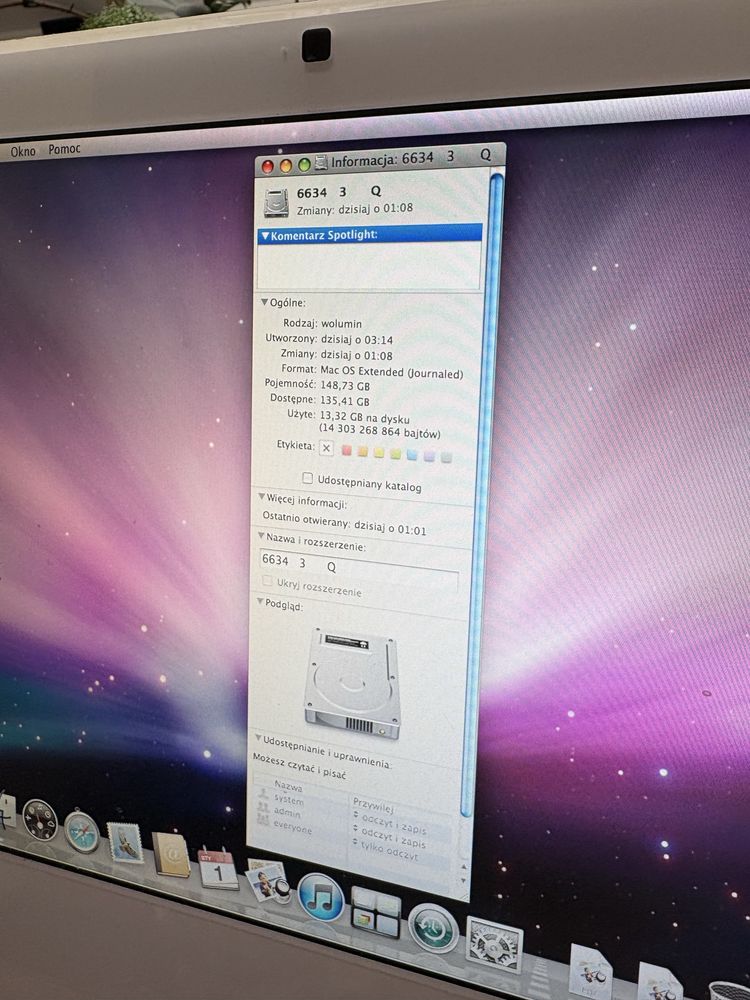Open the Okno menu
The height and width of the screenshot is (1000, 750).
pyautogui.click(x=23, y=152)
